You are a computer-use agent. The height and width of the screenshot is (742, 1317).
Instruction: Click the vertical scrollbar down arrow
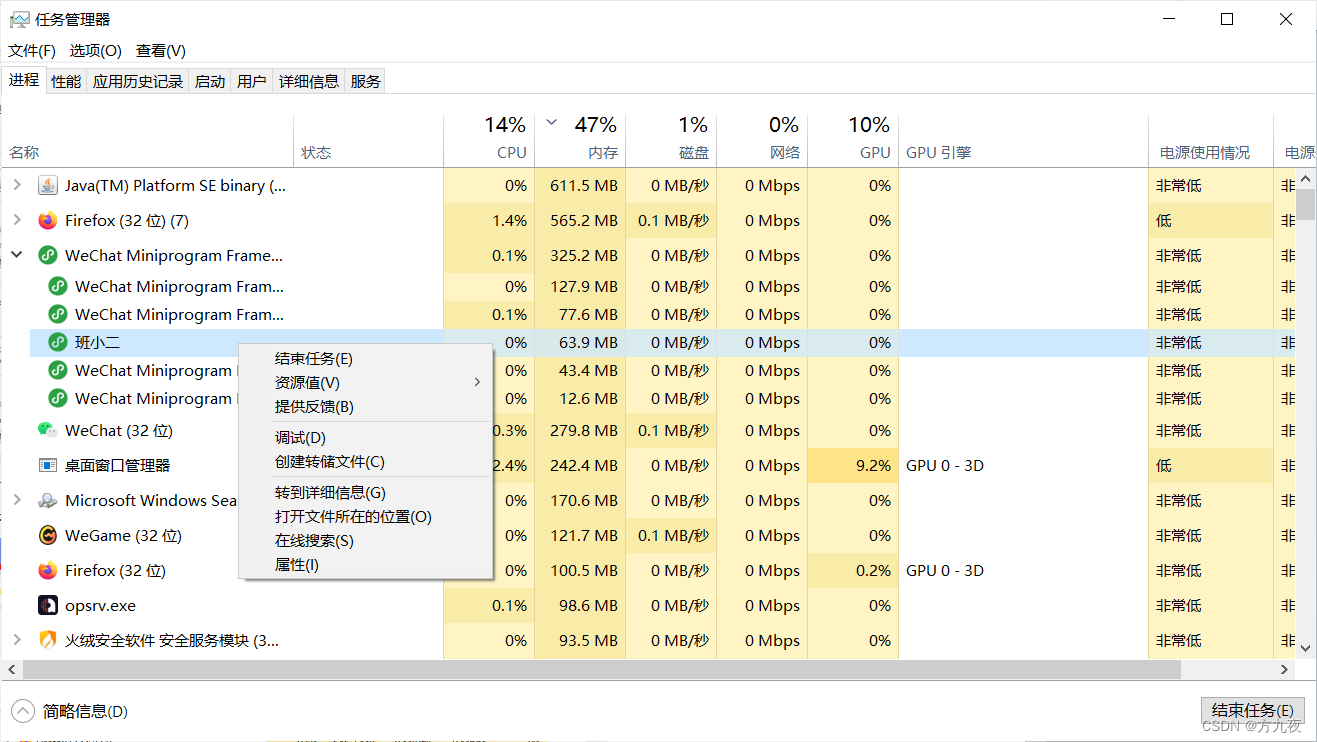1306,649
